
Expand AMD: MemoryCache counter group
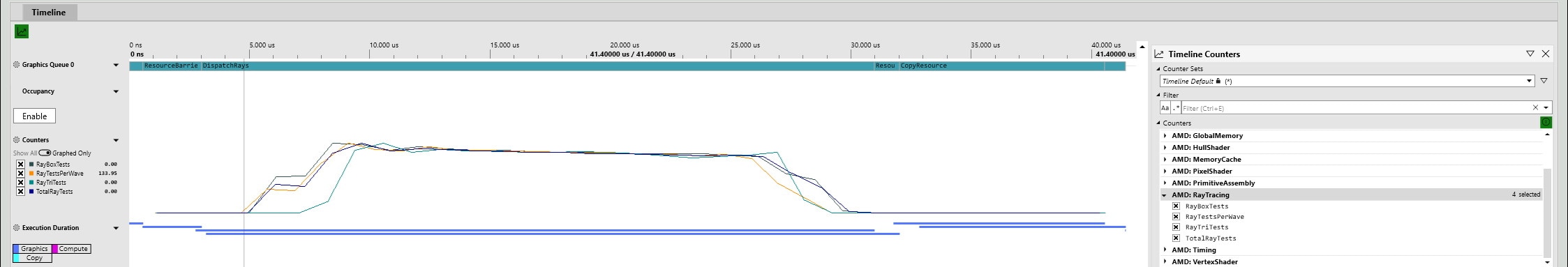pyautogui.click(x=1165, y=160)
